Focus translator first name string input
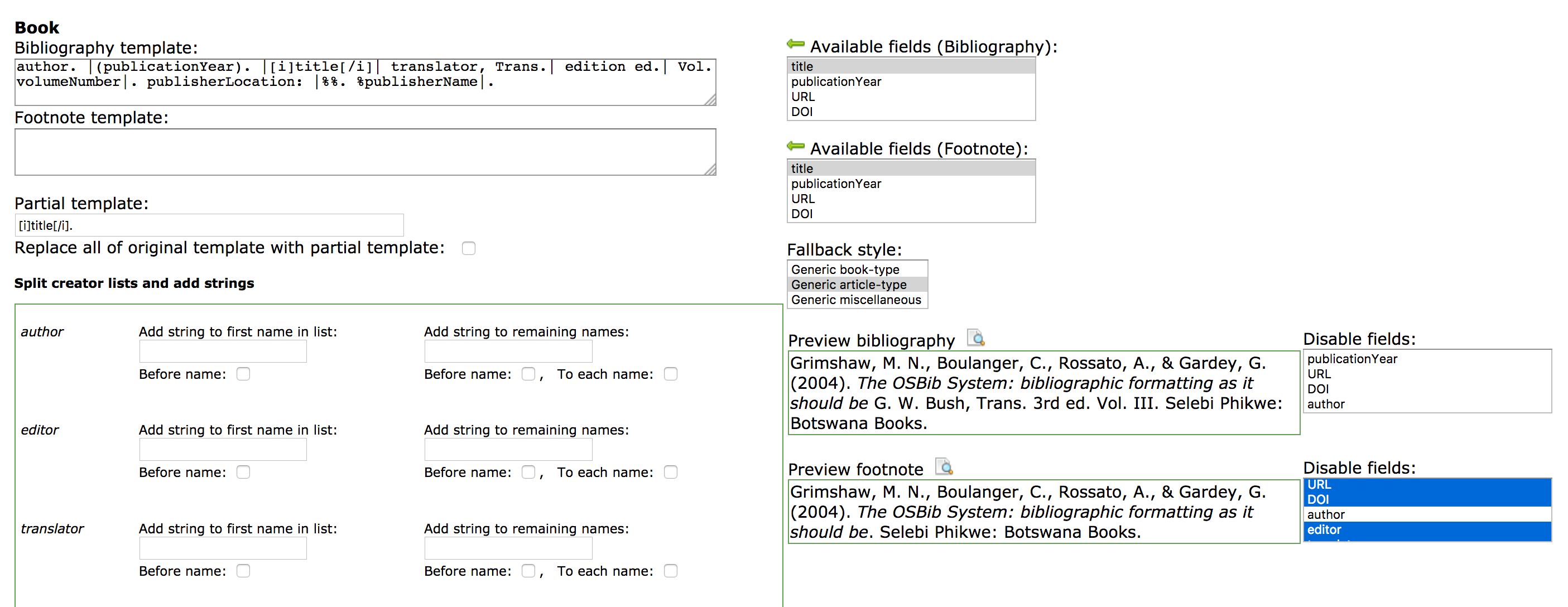 [223, 548]
